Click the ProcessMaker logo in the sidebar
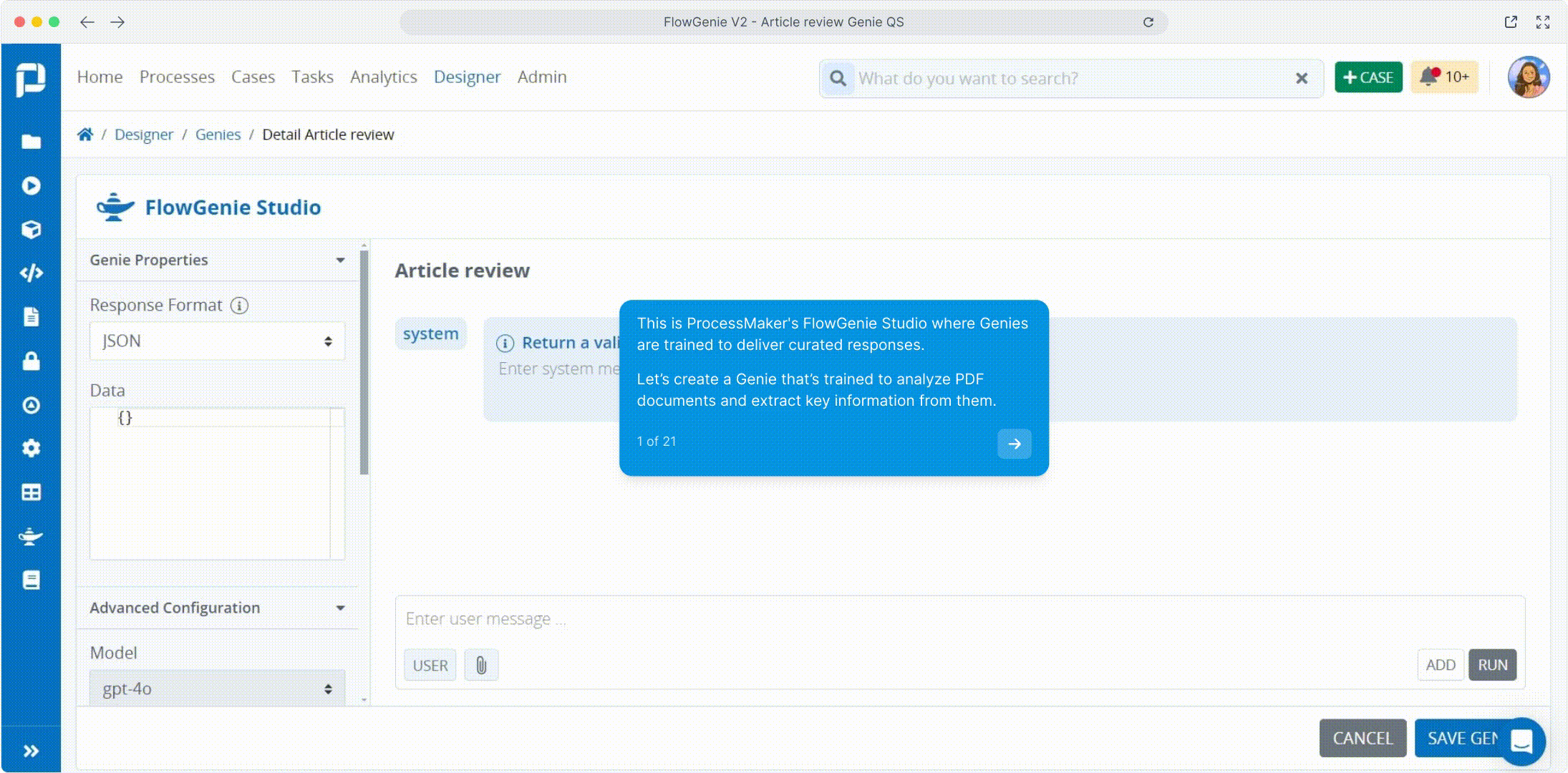The image size is (1568, 773). (x=31, y=79)
